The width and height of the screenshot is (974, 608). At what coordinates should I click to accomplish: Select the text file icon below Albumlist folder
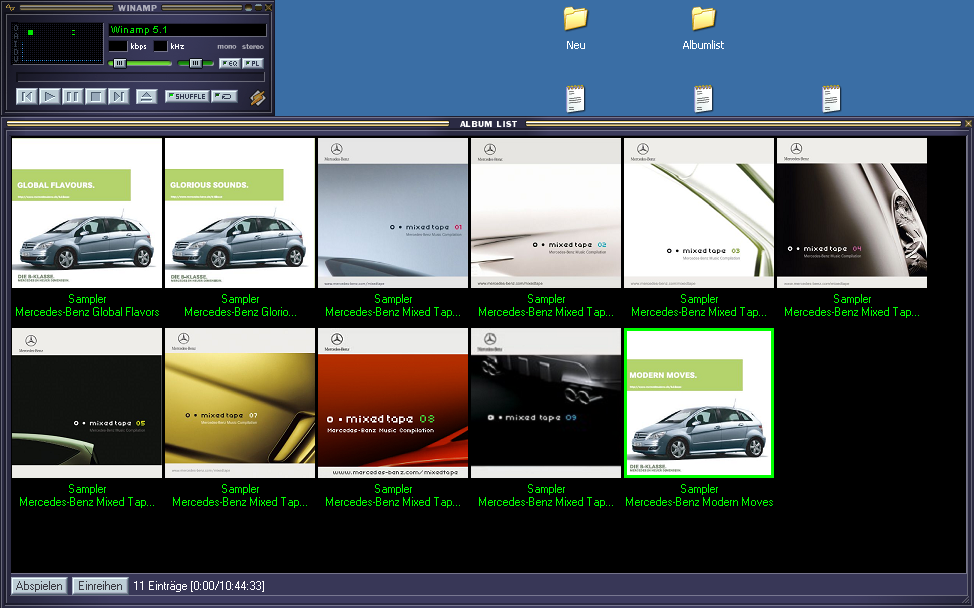point(703,99)
